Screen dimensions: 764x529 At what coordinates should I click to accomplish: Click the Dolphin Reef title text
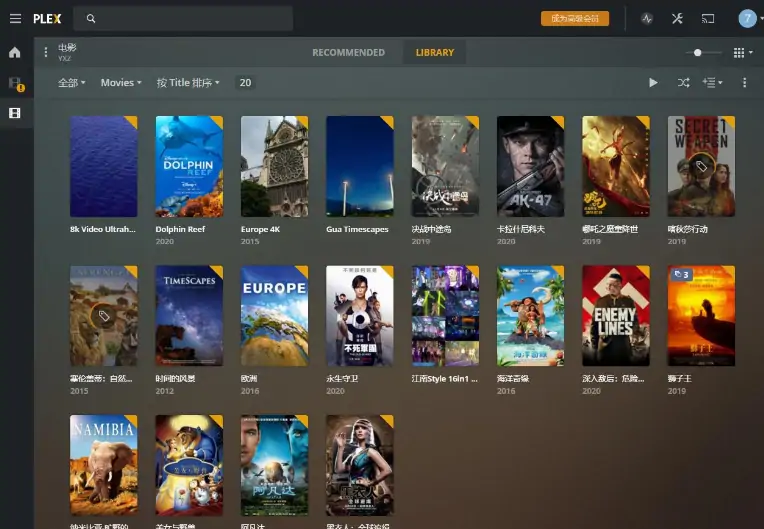click(180, 229)
